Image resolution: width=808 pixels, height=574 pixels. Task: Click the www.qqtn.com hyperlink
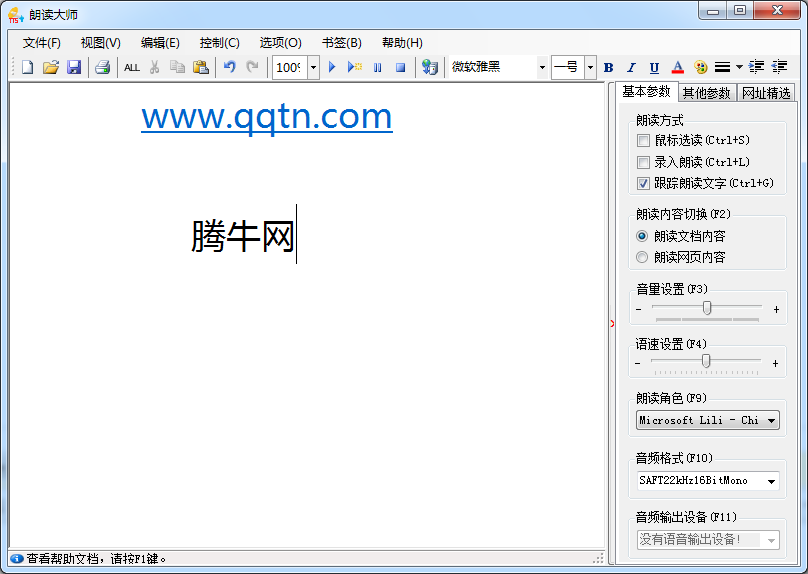tap(266, 117)
